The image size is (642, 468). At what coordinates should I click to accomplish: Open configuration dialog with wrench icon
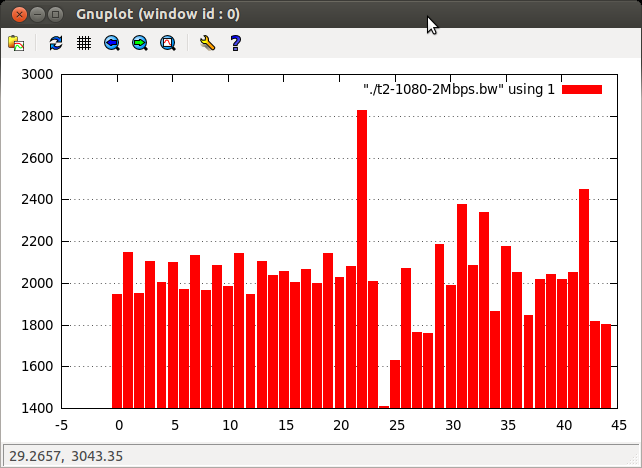coord(207,43)
